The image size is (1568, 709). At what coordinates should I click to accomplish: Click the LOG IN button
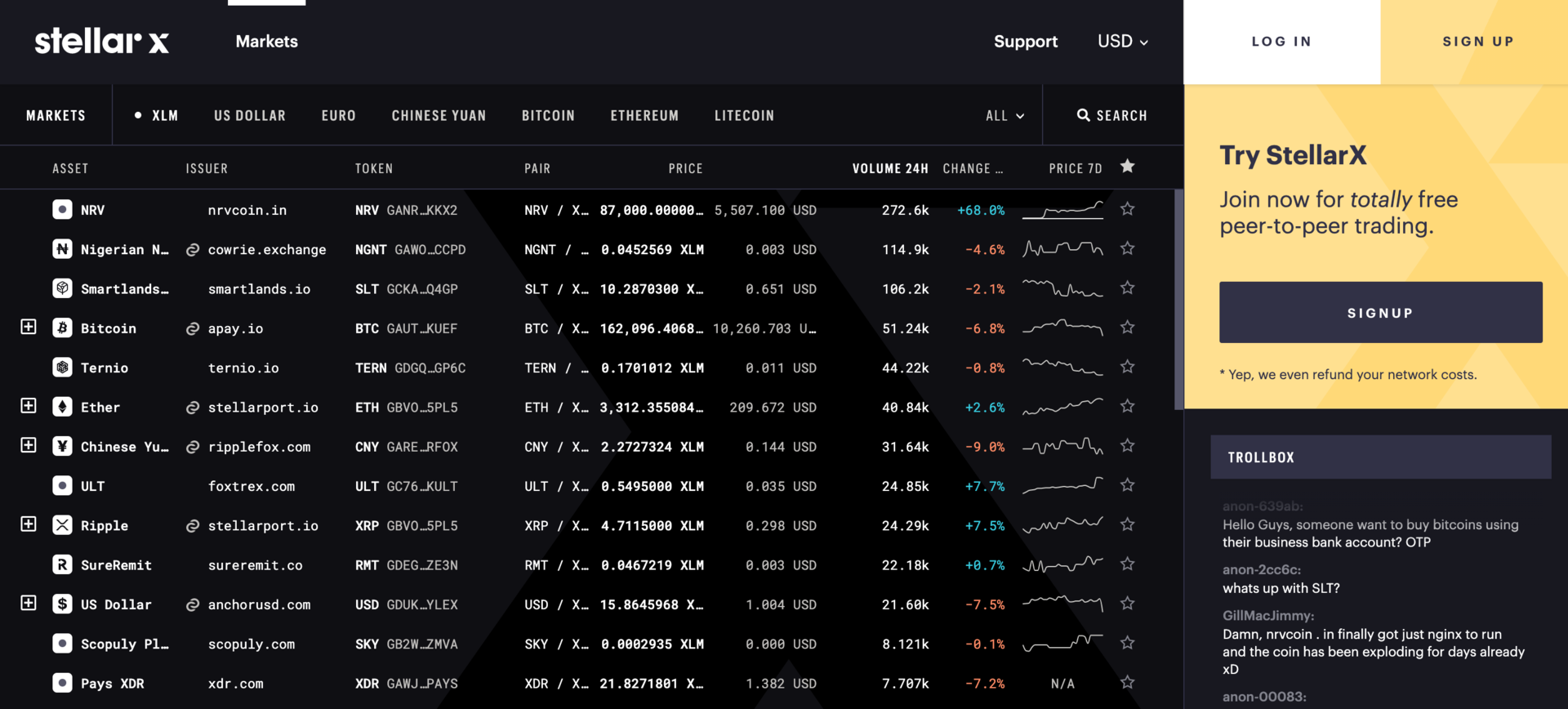tap(1281, 42)
